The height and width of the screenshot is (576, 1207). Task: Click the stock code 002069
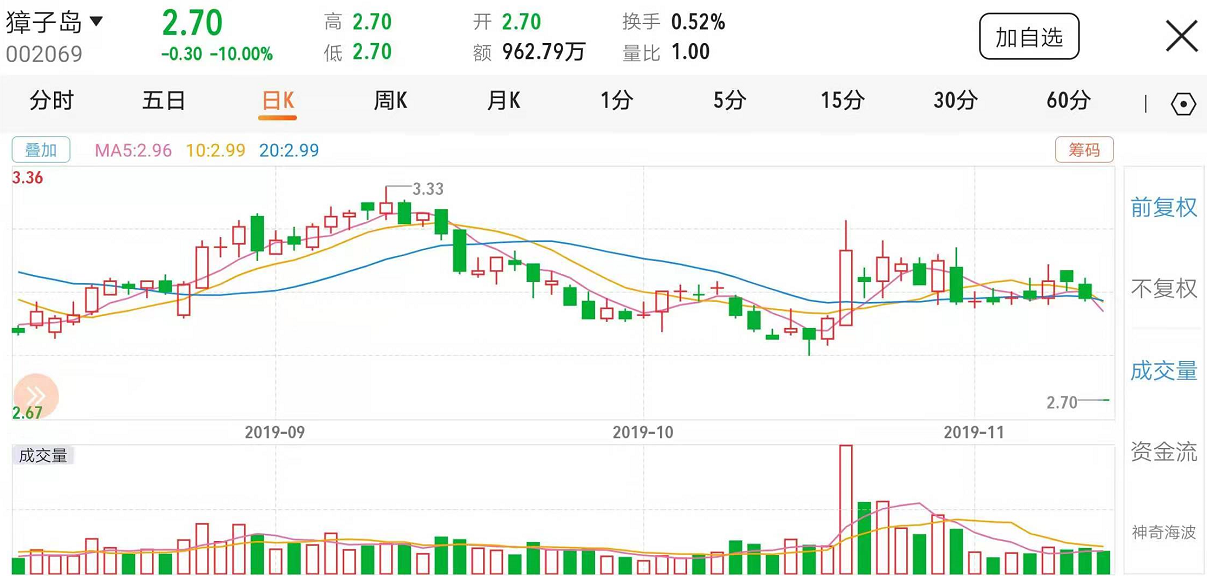point(44,54)
